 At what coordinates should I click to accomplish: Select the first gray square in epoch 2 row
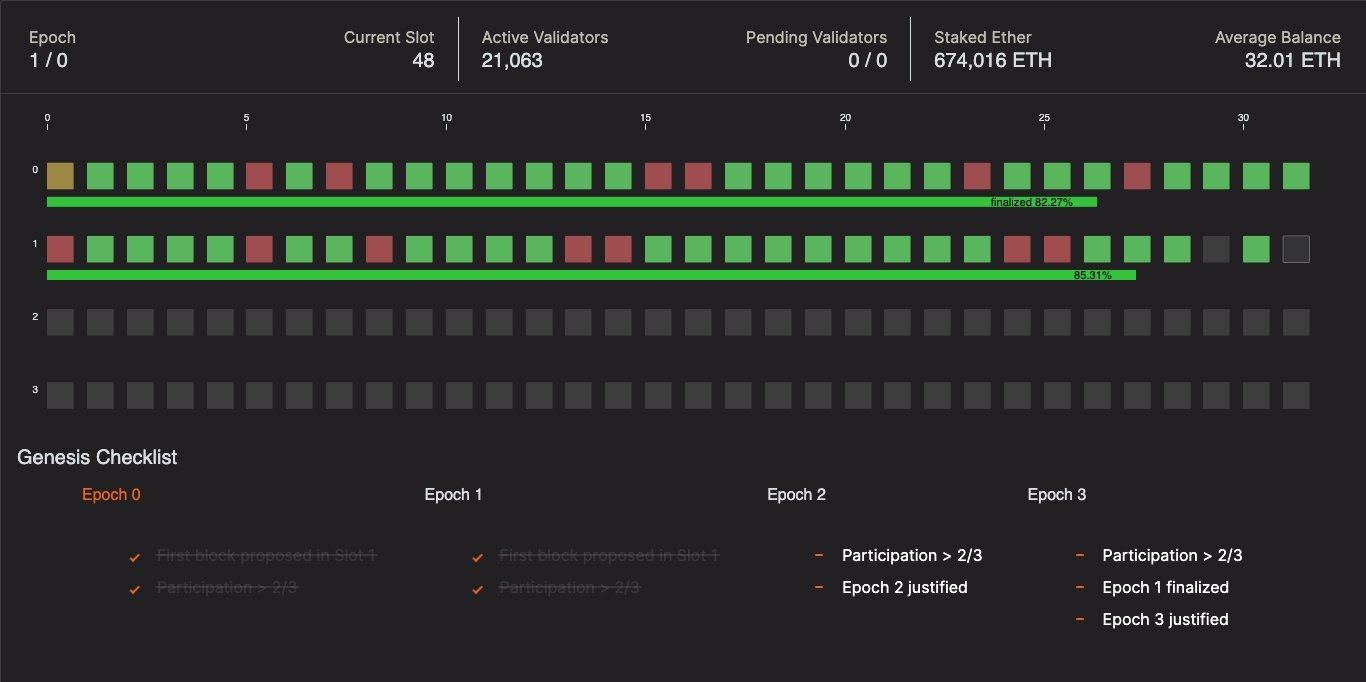tap(60, 322)
